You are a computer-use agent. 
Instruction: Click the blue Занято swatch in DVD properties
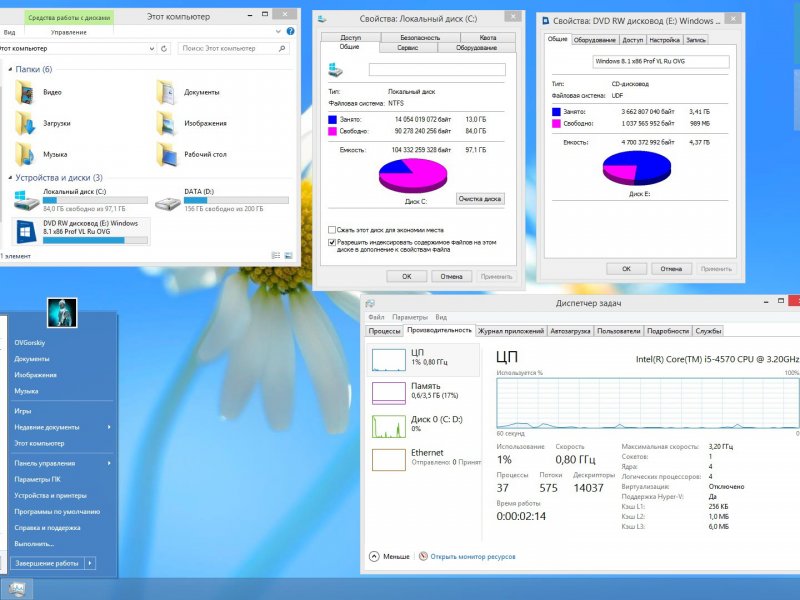[x=556, y=112]
